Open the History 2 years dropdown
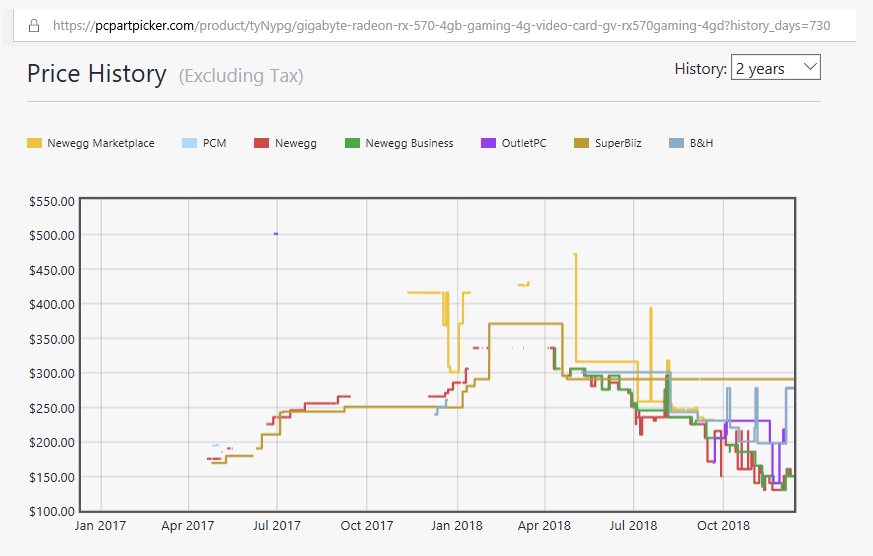The height and width of the screenshot is (556, 873). [x=776, y=67]
